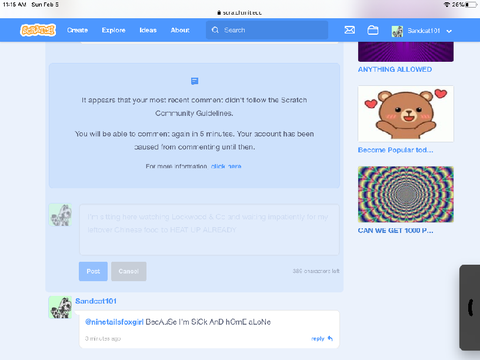Tap the battery indicator icon

tap(471, 5)
